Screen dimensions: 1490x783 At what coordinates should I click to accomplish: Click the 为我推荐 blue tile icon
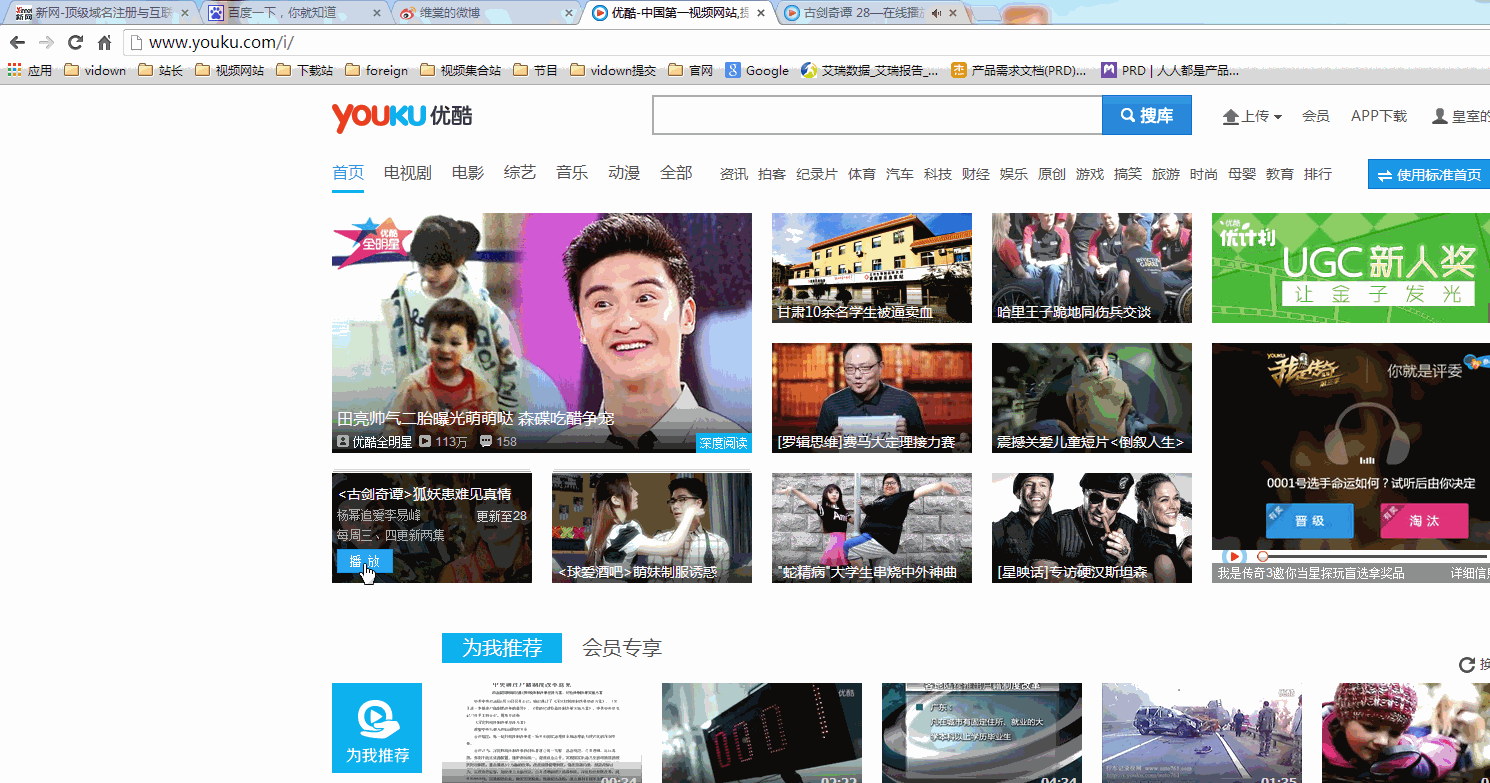click(377, 728)
